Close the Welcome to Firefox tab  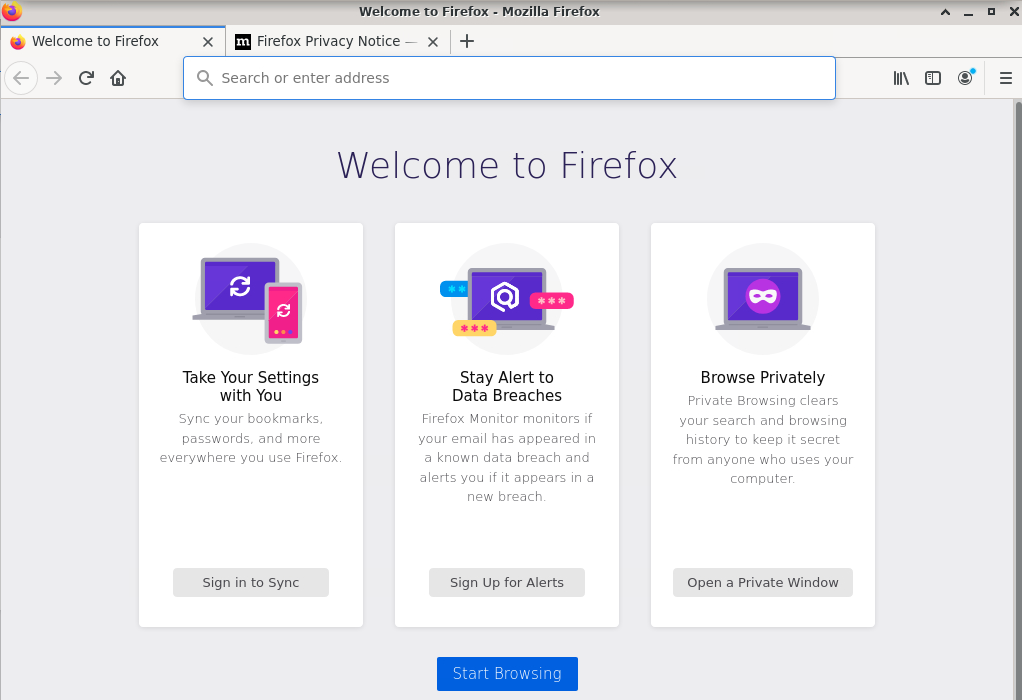click(208, 42)
